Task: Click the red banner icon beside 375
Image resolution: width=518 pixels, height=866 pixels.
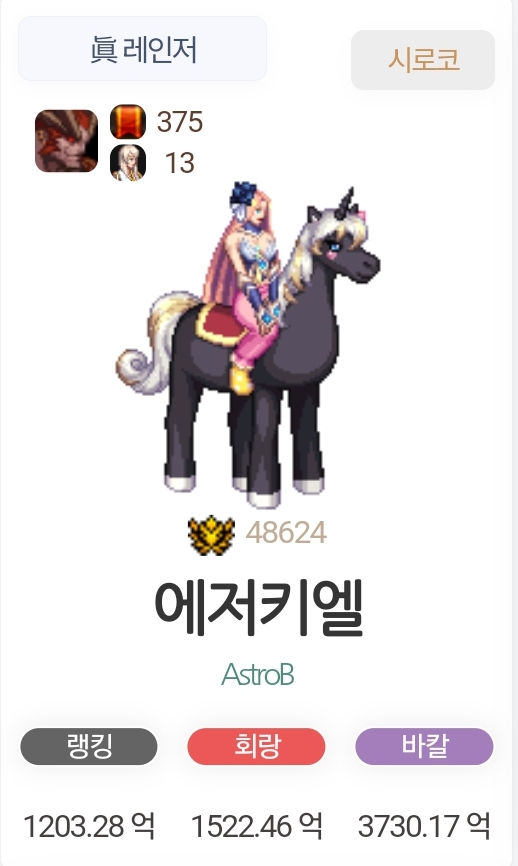Action: pos(128,122)
